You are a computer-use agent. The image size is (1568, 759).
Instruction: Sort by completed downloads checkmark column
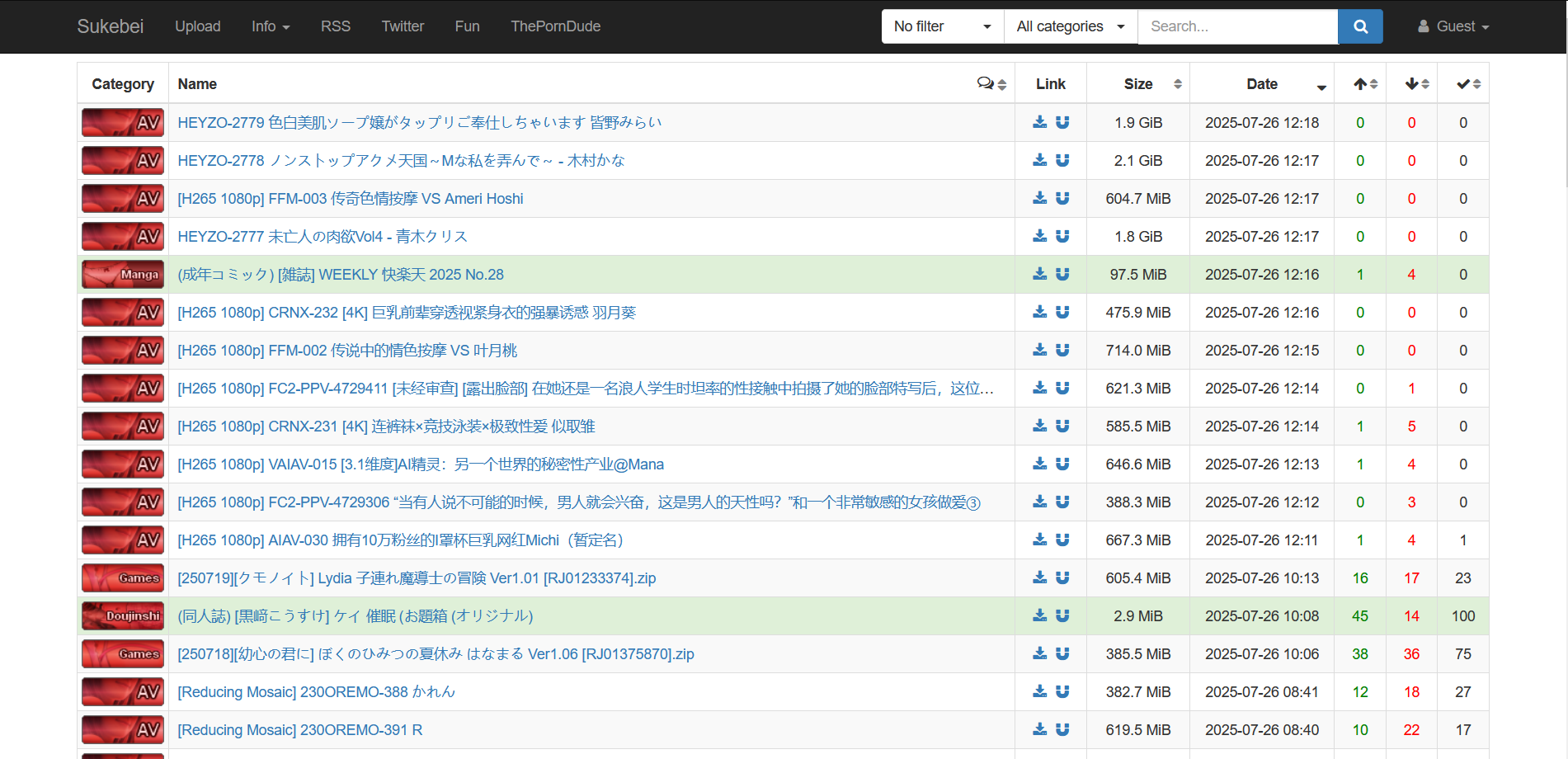point(1468,83)
